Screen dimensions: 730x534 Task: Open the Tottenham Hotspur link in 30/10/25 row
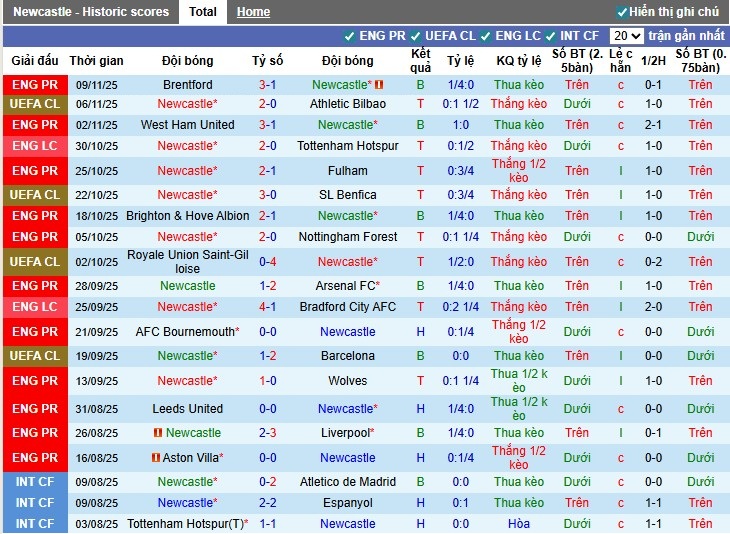coord(347,146)
